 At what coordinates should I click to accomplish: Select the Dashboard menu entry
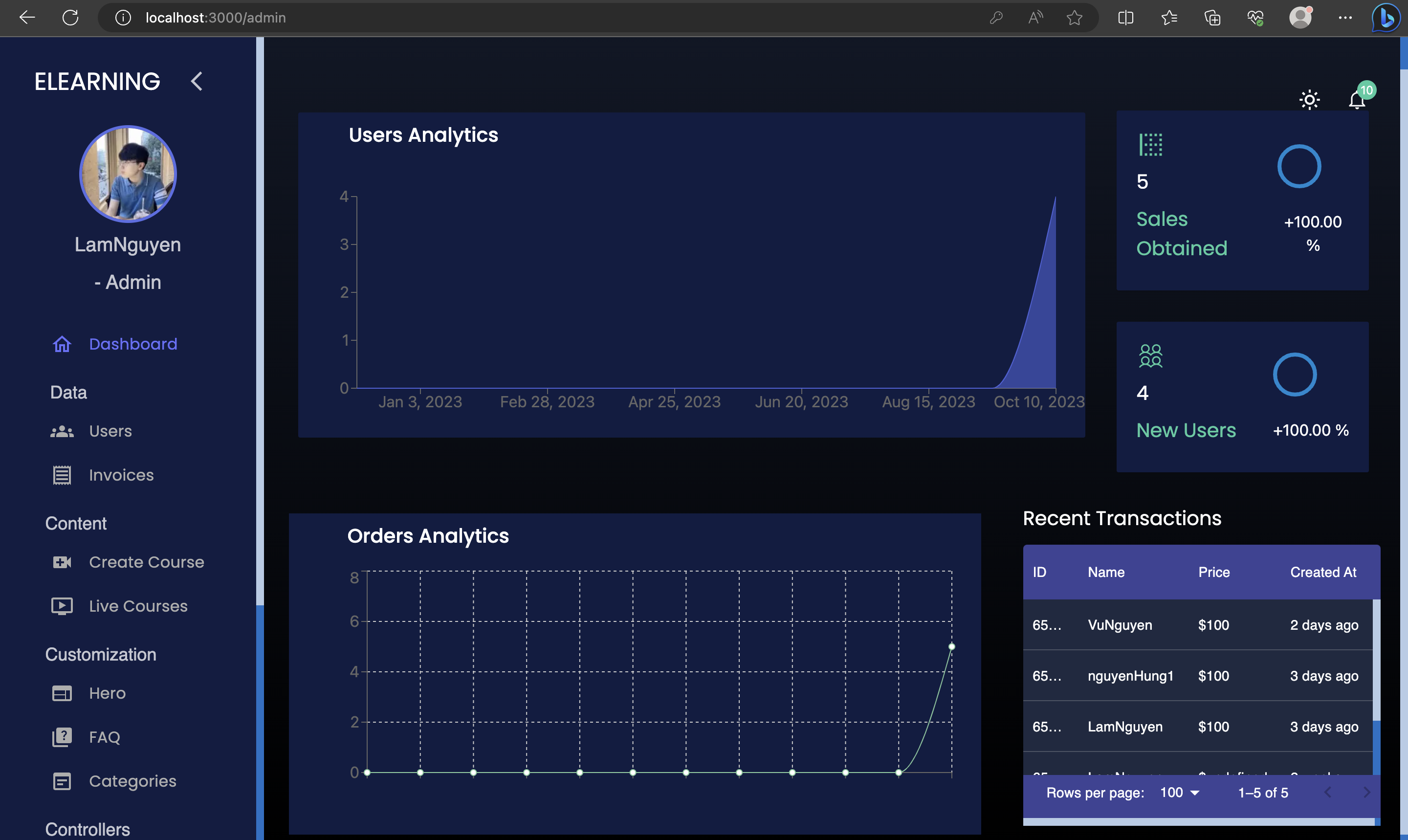click(x=133, y=344)
